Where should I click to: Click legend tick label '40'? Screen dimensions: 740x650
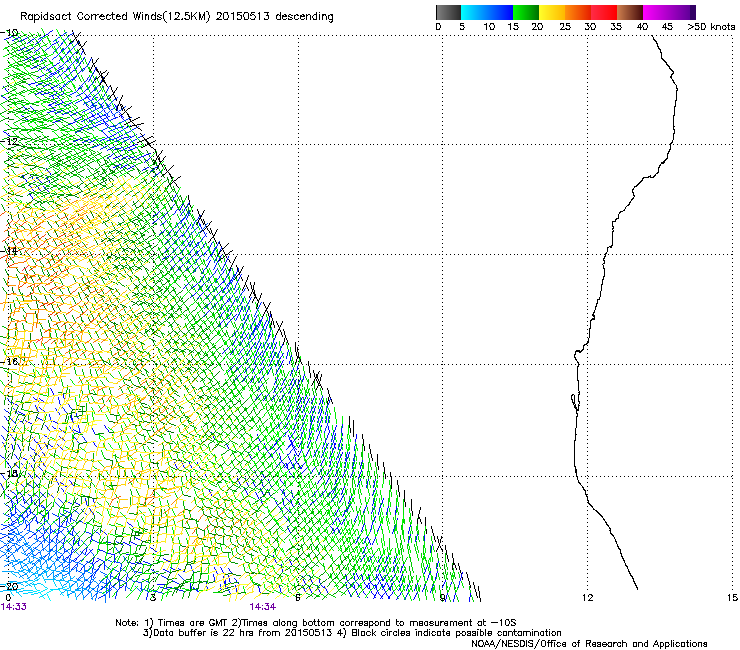pyautogui.click(x=642, y=27)
